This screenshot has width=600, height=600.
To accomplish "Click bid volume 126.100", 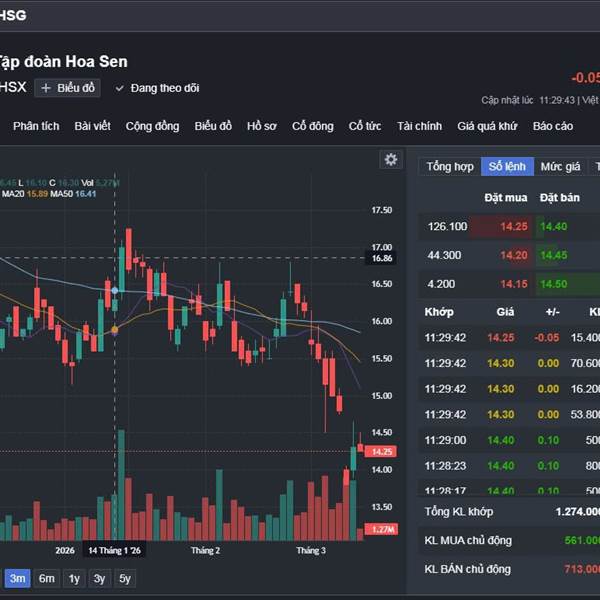I will (447, 227).
